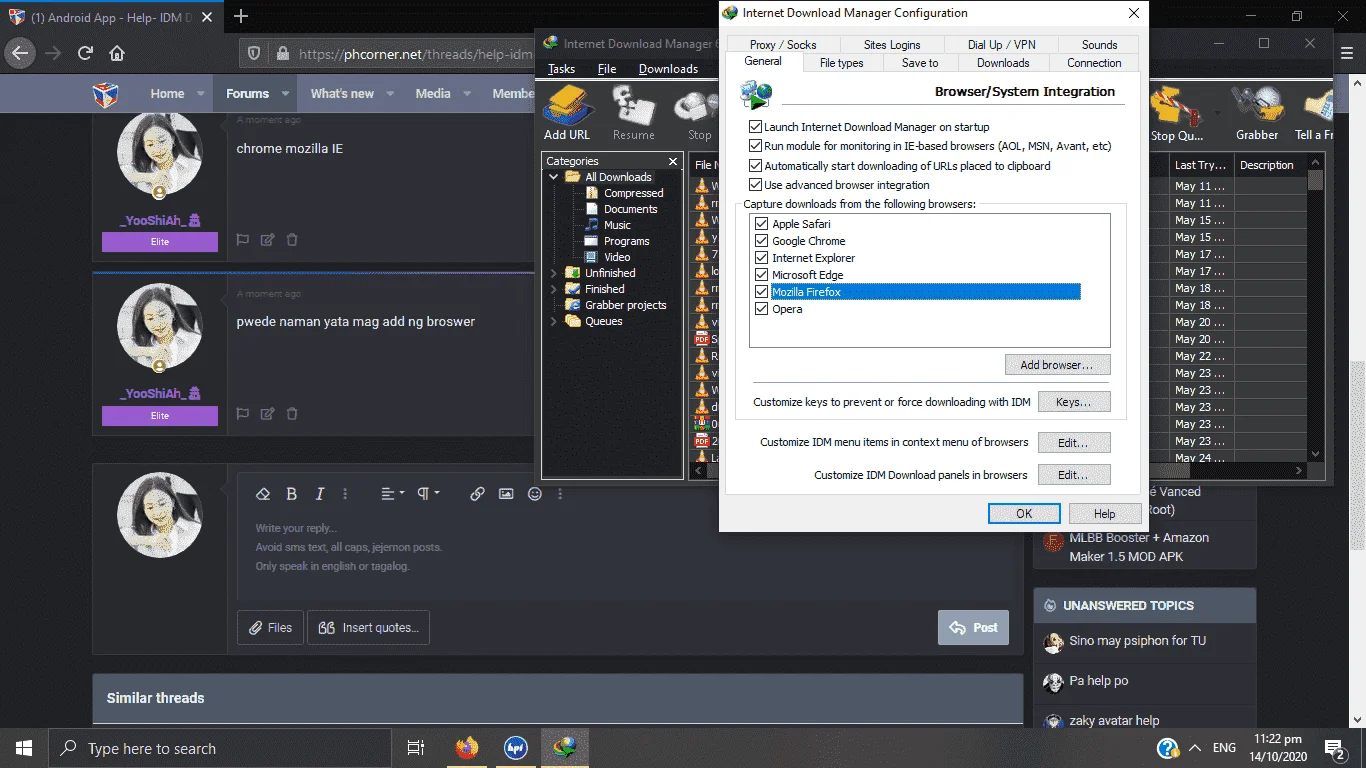Switch to Save to tab
The image size is (1366, 768).
point(920,62)
